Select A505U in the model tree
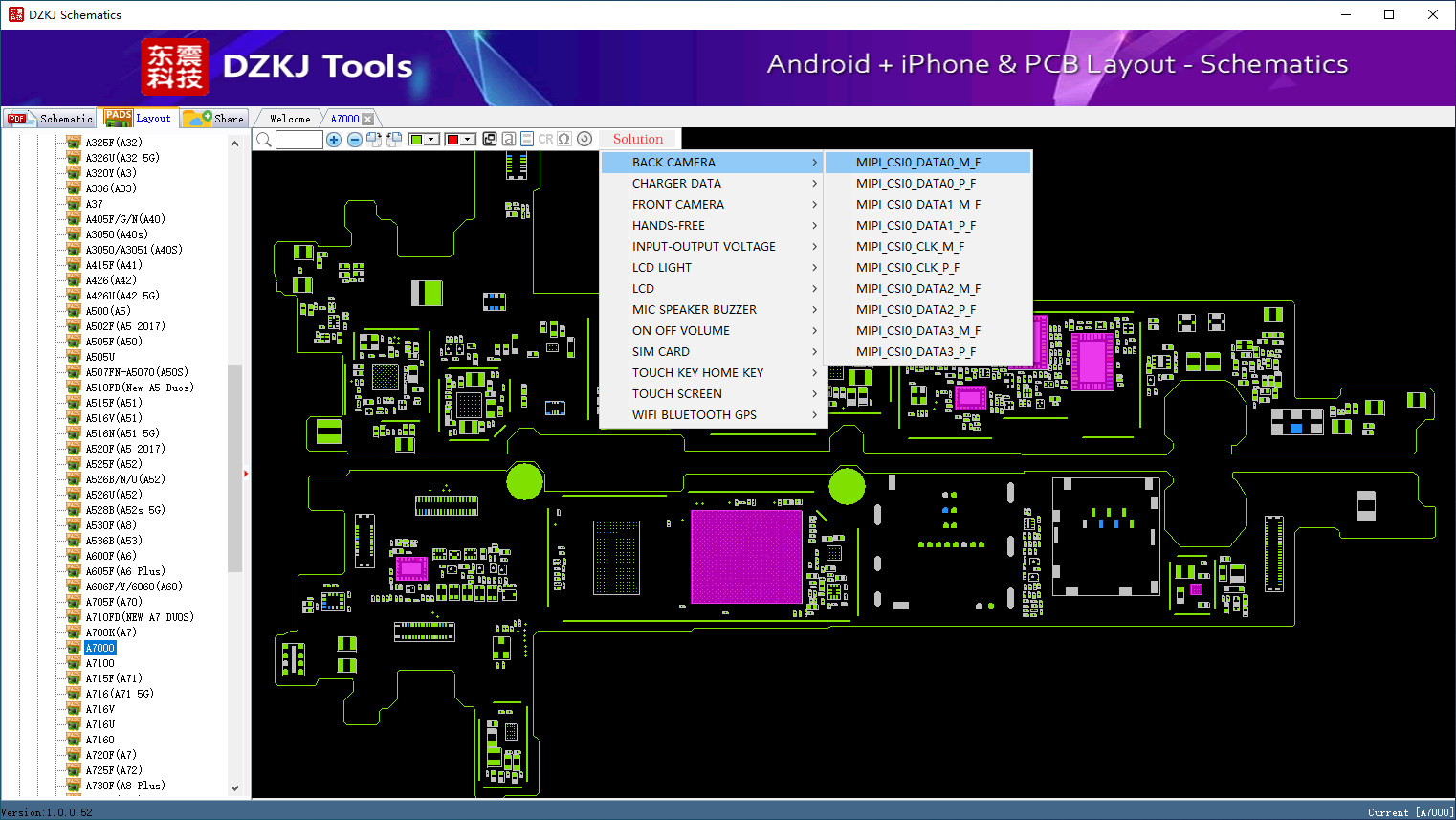1456x820 pixels. click(x=100, y=357)
